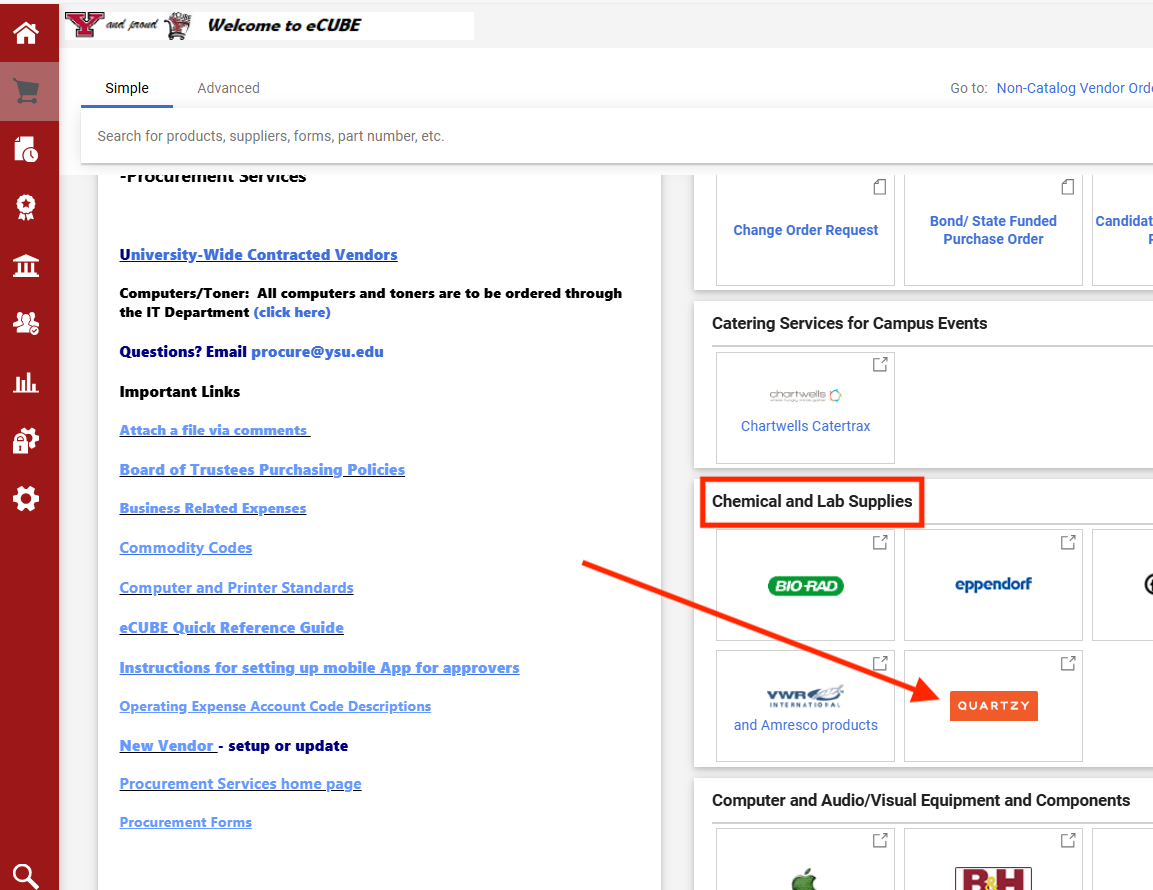Open the gear-and-lock administration sidebar icon
Screen dimensions: 1153x890
coord(26,440)
